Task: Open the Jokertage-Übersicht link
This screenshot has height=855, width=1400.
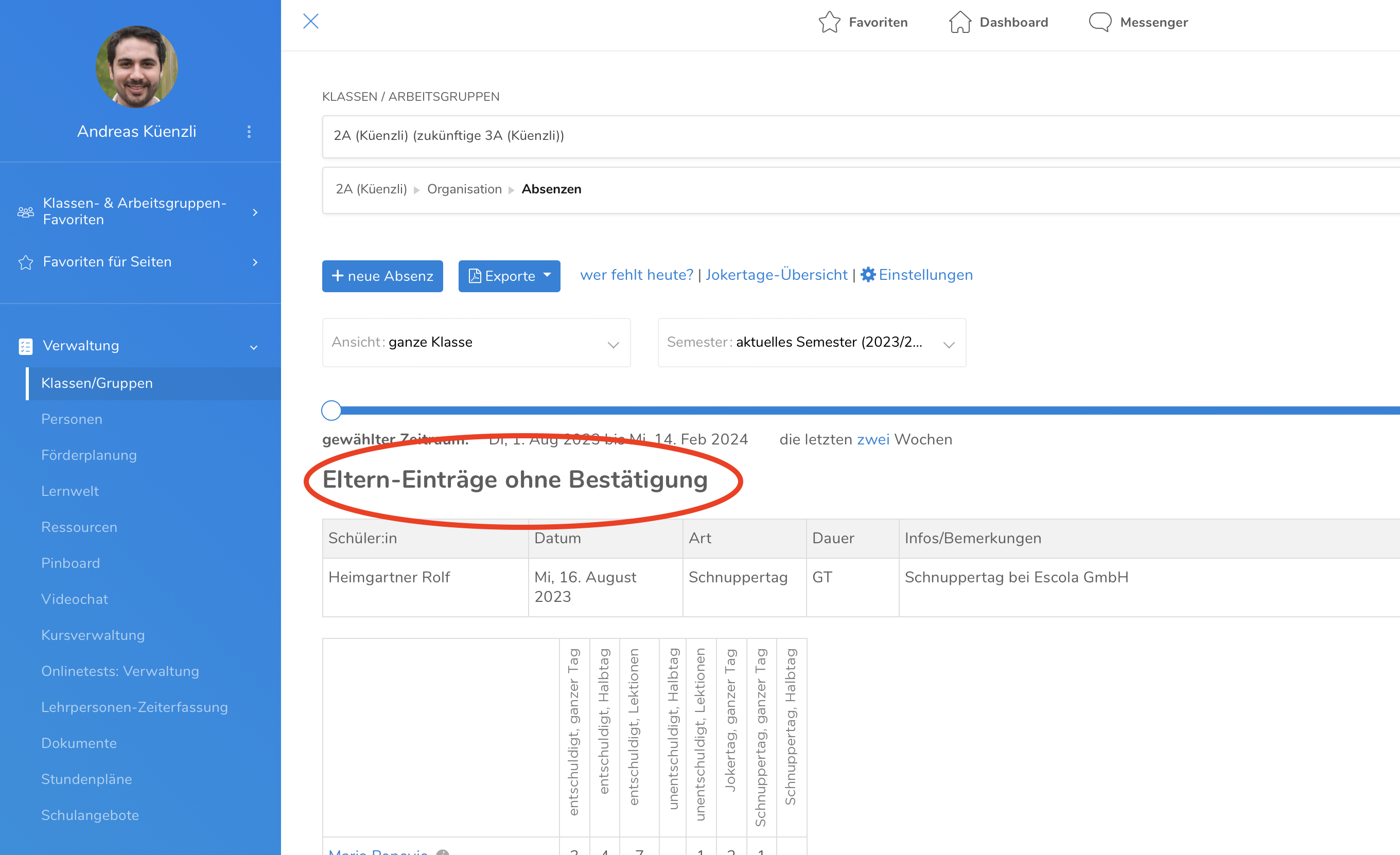Action: [x=776, y=275]
